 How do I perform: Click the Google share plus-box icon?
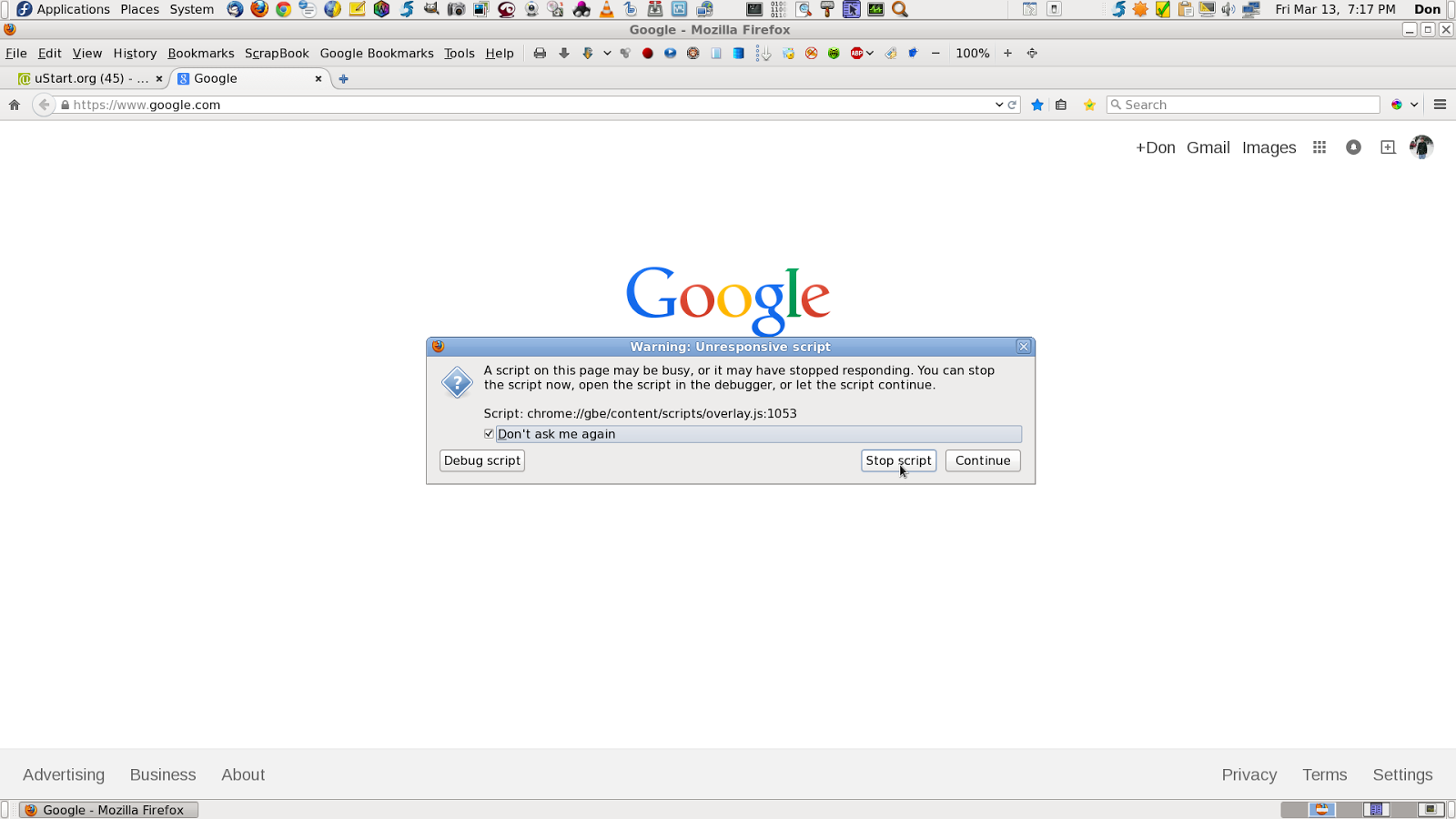pyautogui.click(x=1388, y=147)
